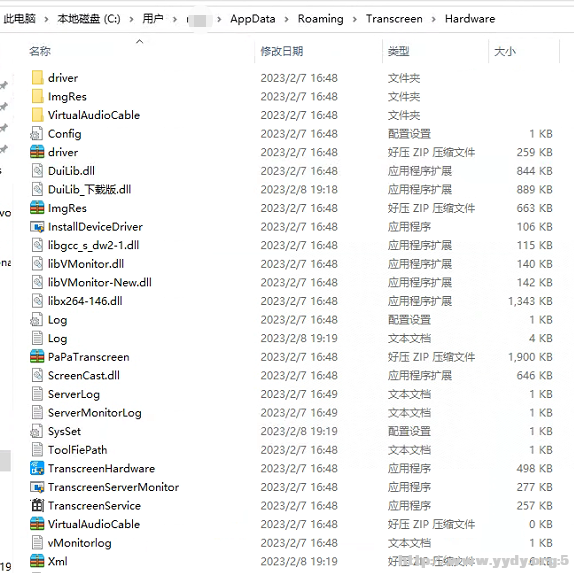Click the InstallDeviceDriver application icon
Viewport: 574px width, 573px height.
click(37, 227)
